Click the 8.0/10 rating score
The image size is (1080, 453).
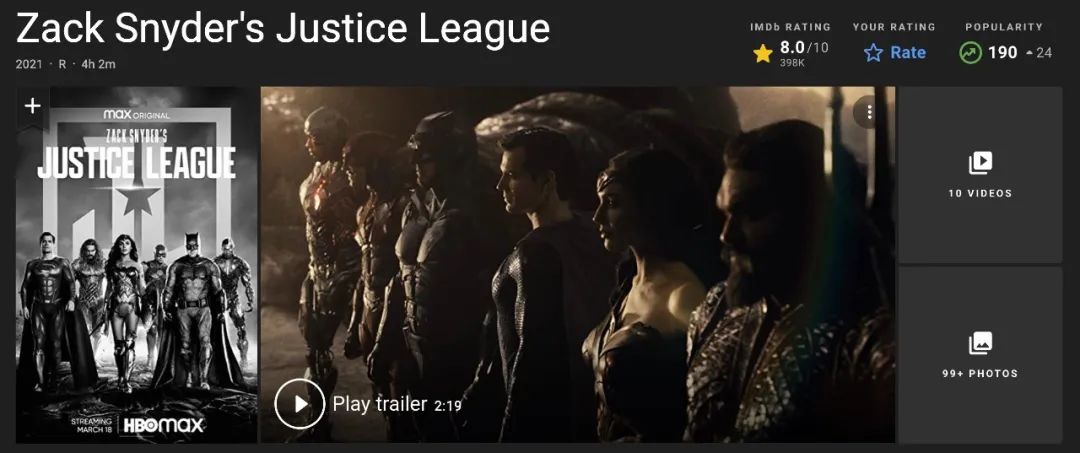804,48
